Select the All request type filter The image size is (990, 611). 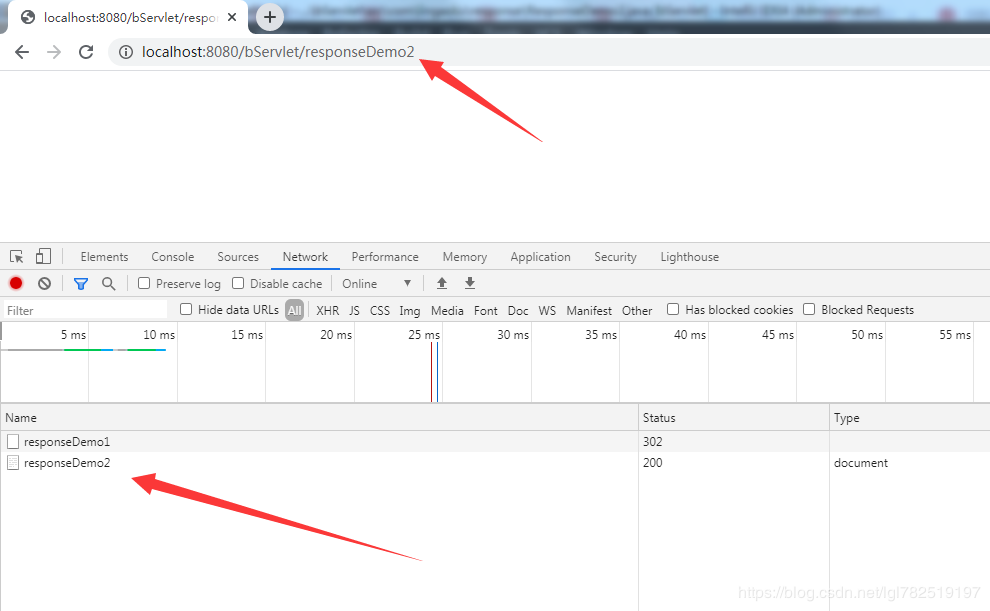(x=294, y=310)
